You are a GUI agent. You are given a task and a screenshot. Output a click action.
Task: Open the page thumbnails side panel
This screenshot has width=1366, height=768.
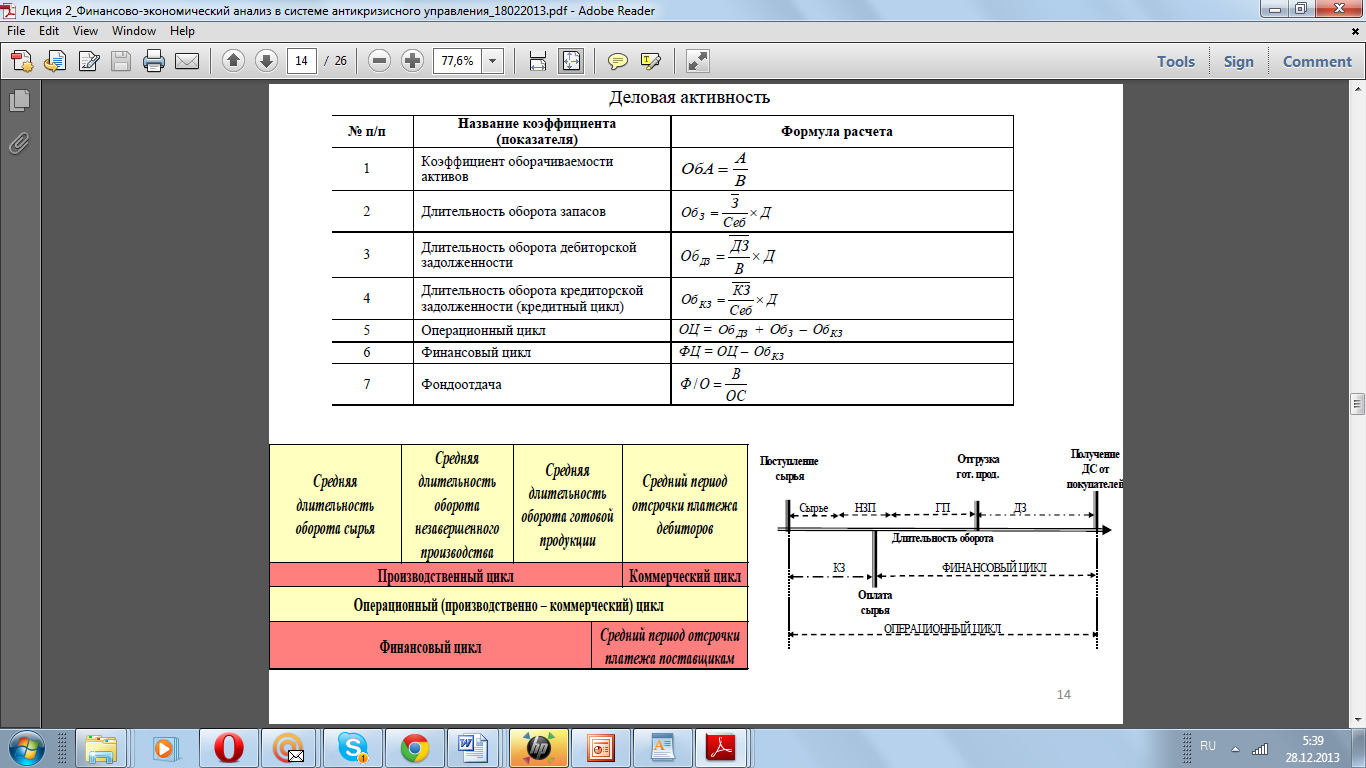(x=19, y=101)
